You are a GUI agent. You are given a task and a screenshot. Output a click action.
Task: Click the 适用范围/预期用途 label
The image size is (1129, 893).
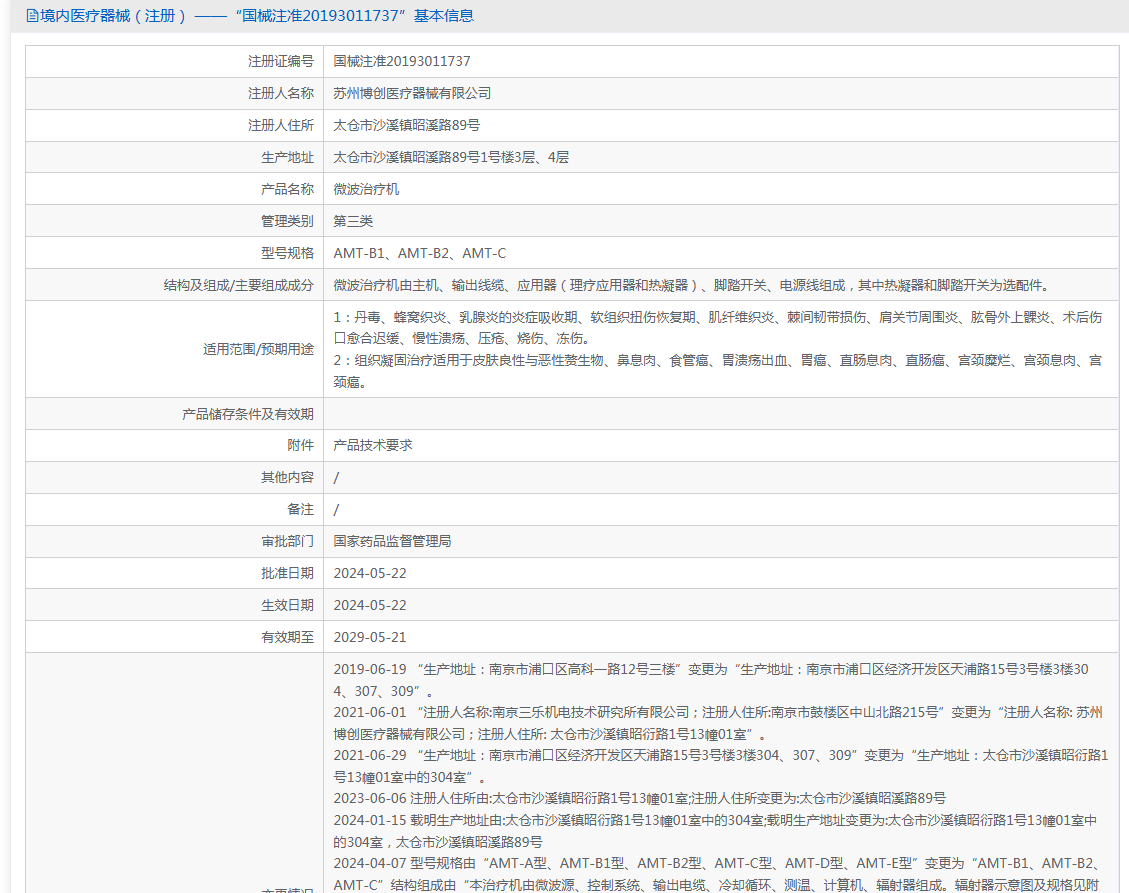[258, 349]
